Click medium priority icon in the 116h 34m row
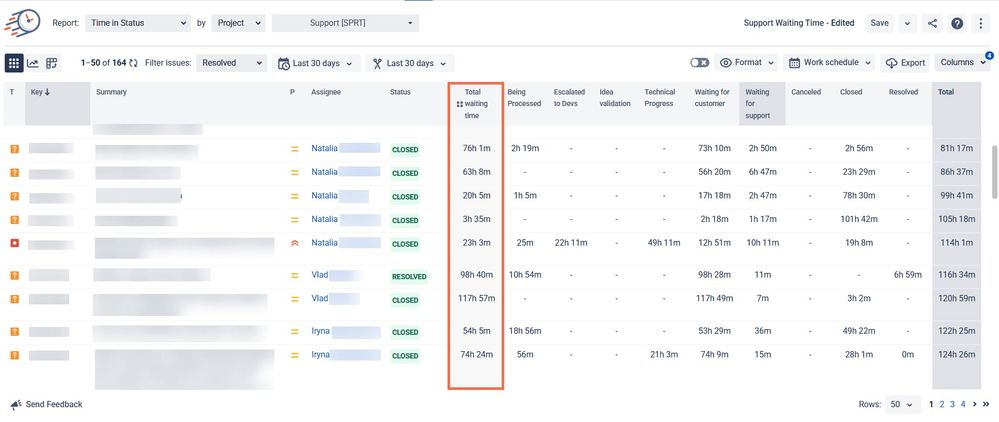 pyautogui.click(x=294, y=276)
